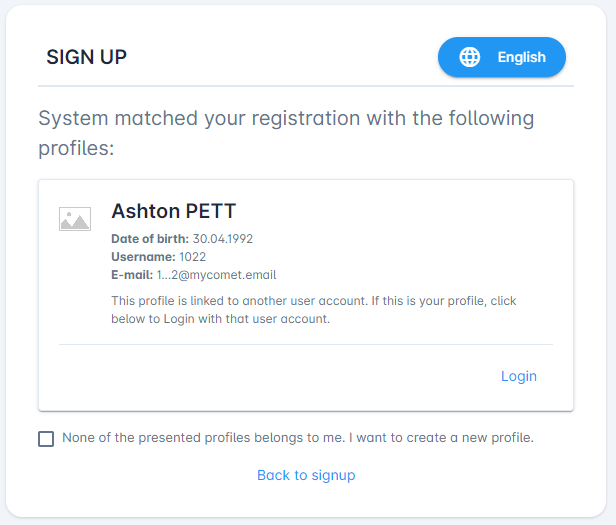Click the divider line under the SIGN UP header

click(x=306, y=86)
